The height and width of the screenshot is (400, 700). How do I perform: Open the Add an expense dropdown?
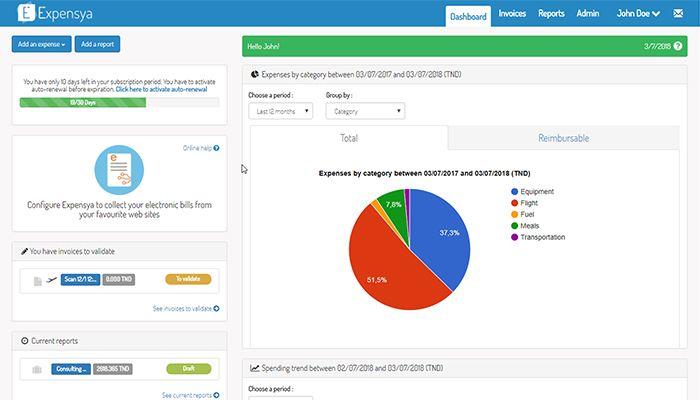coord(42,44)
